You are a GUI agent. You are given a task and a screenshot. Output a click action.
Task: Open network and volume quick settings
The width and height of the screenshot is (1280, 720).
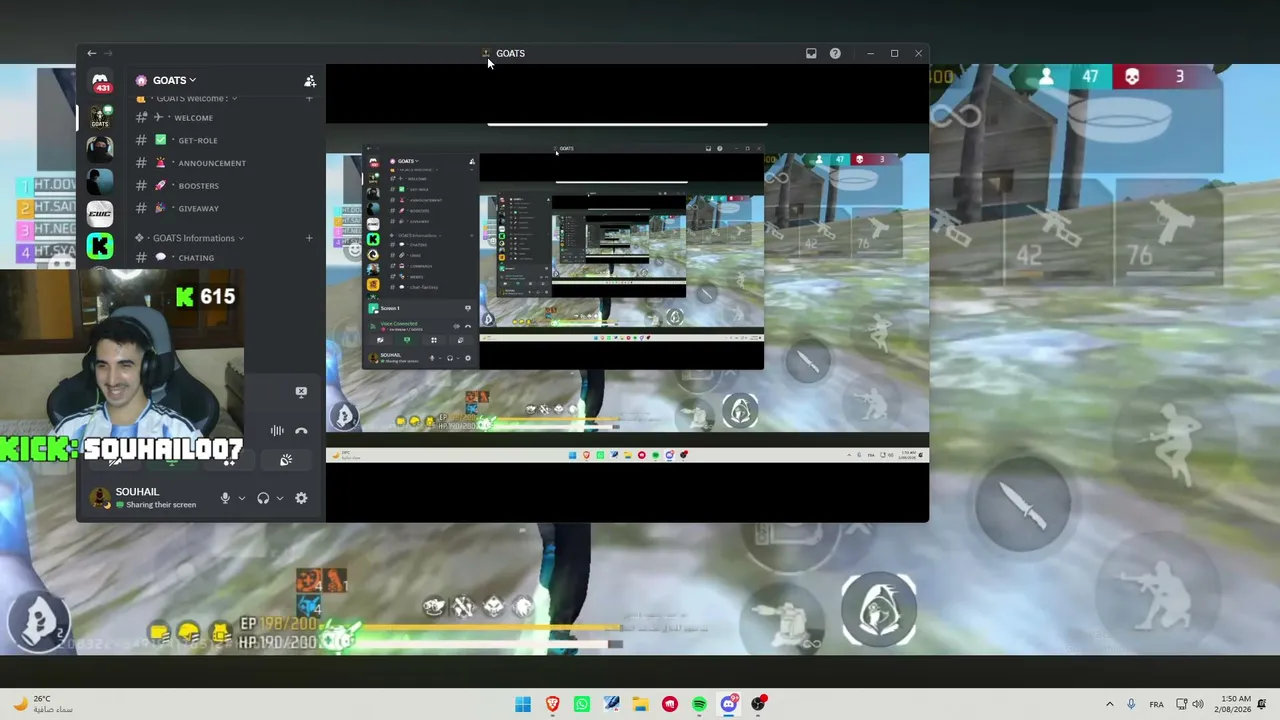(x=1189, y=704)
